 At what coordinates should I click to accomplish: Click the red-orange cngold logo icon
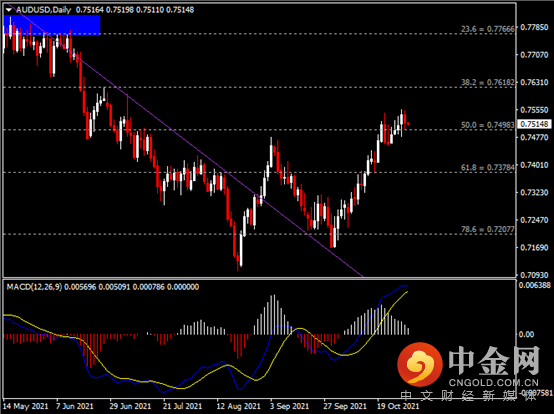pyautogui.click(x=420, y=364)
